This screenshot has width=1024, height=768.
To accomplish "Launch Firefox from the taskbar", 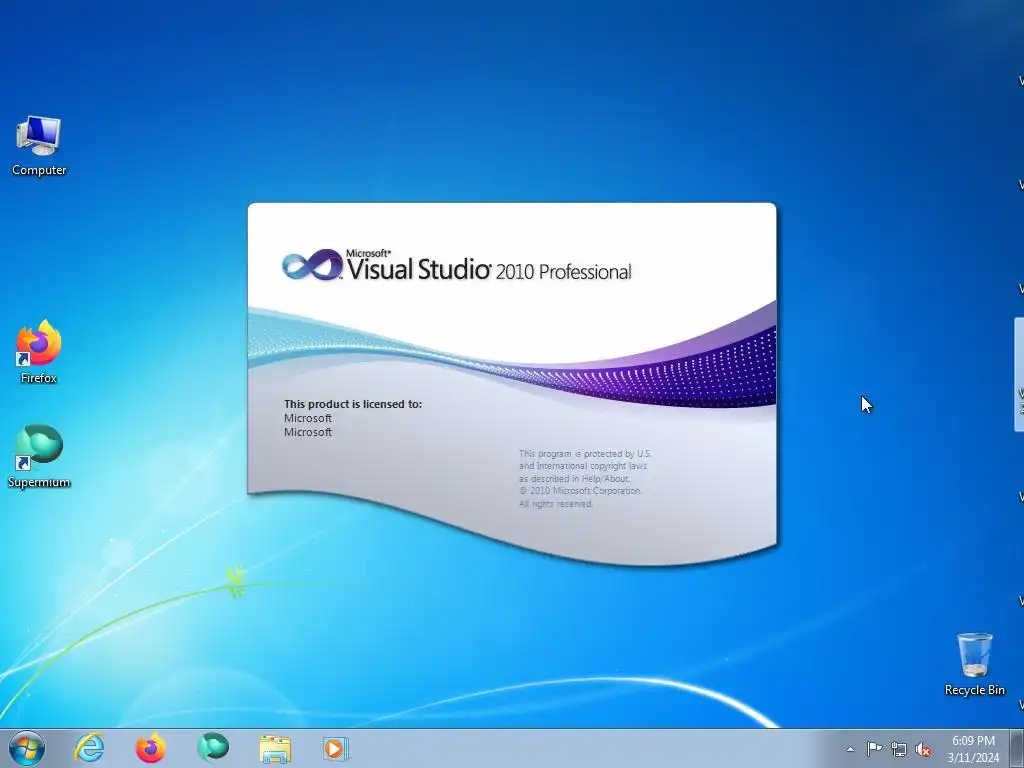I will (150, 748).
